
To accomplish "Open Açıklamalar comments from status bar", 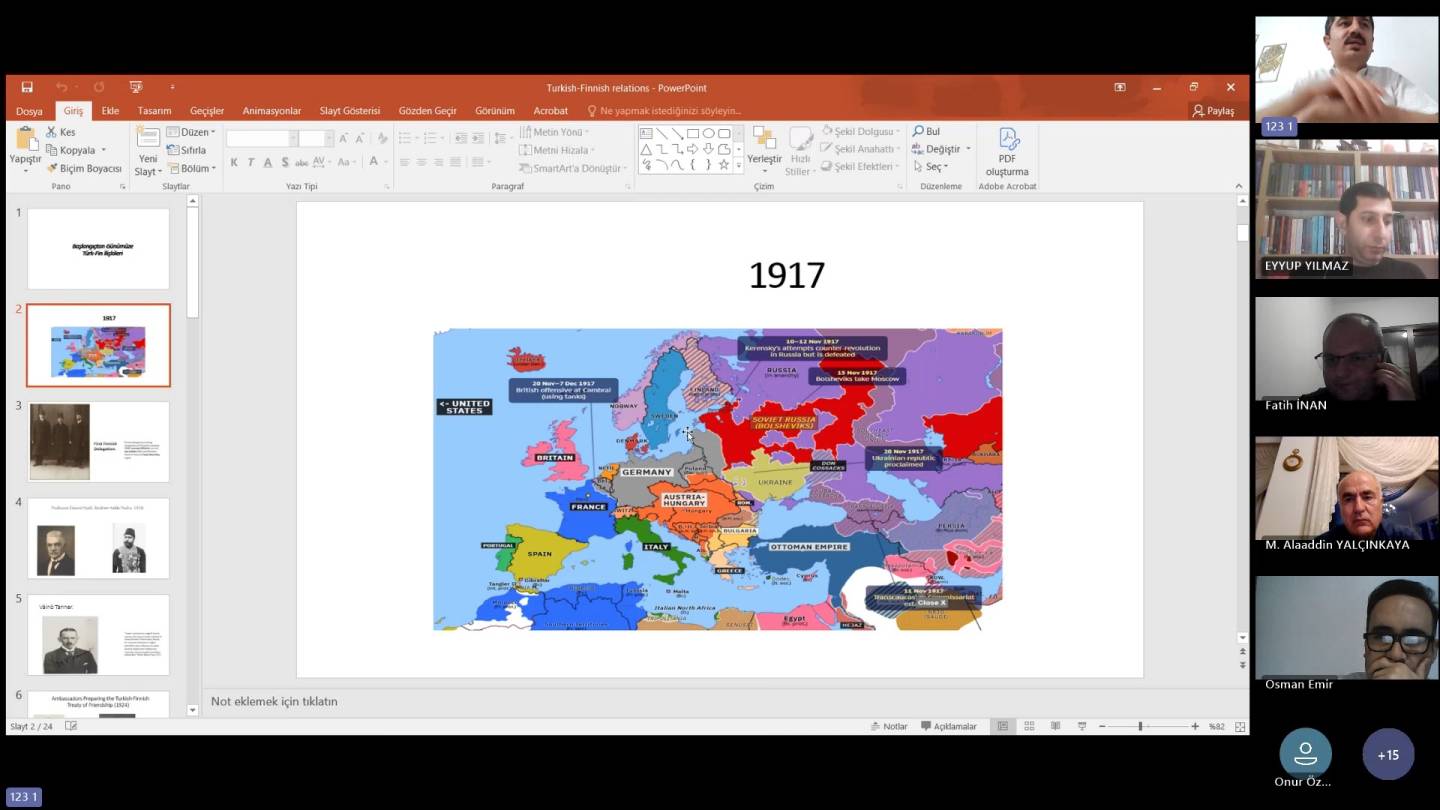I will pos(949,726).
